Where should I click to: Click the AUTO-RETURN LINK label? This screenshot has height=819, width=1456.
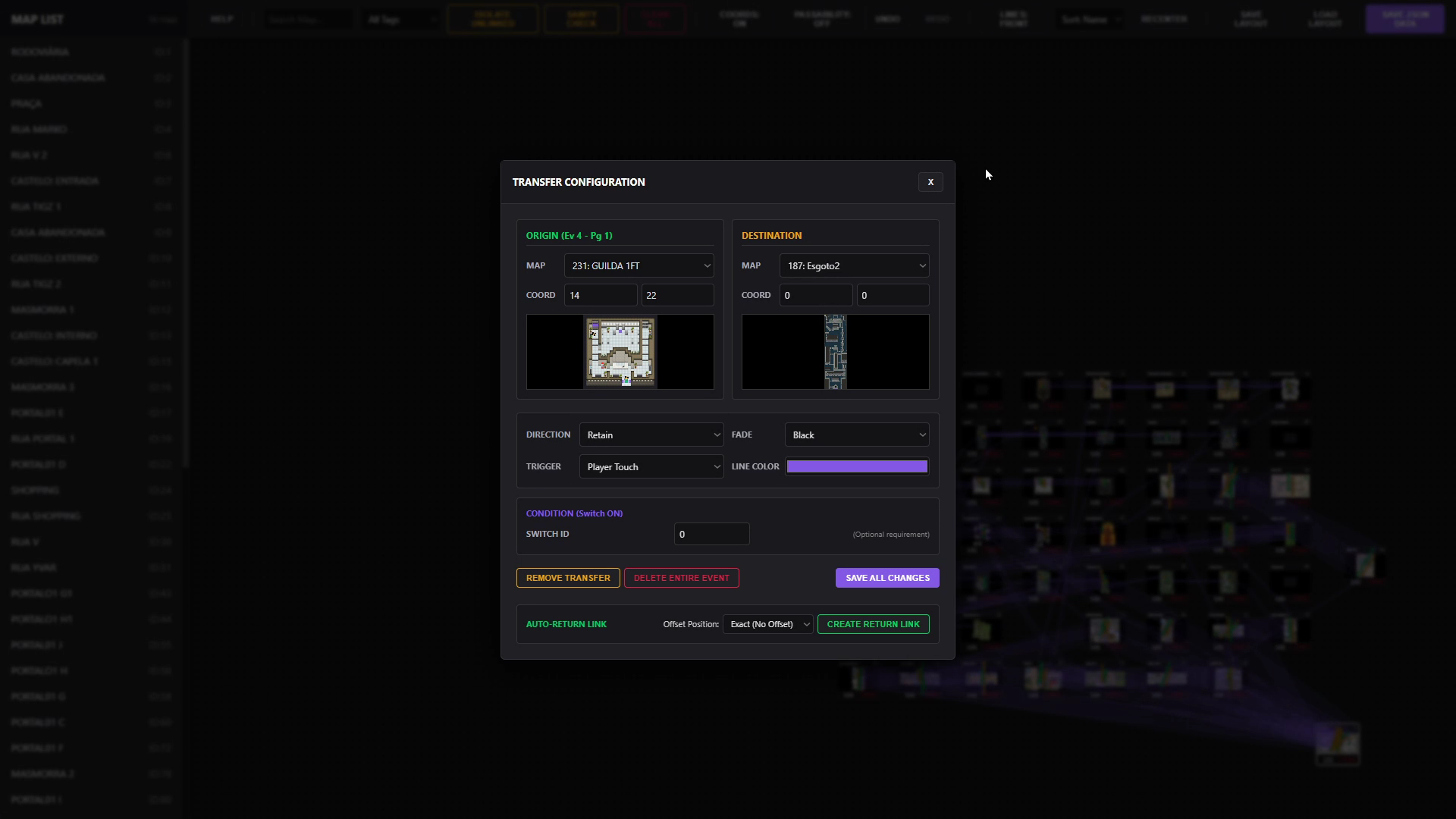pos(566,624)
